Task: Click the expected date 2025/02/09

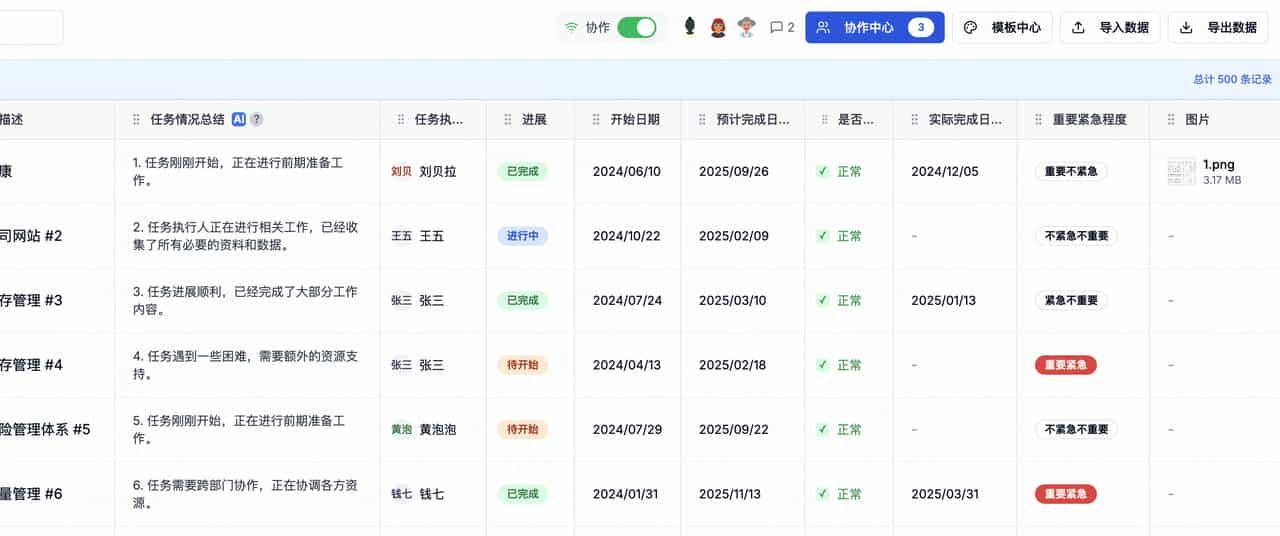Action: (734, 236)
